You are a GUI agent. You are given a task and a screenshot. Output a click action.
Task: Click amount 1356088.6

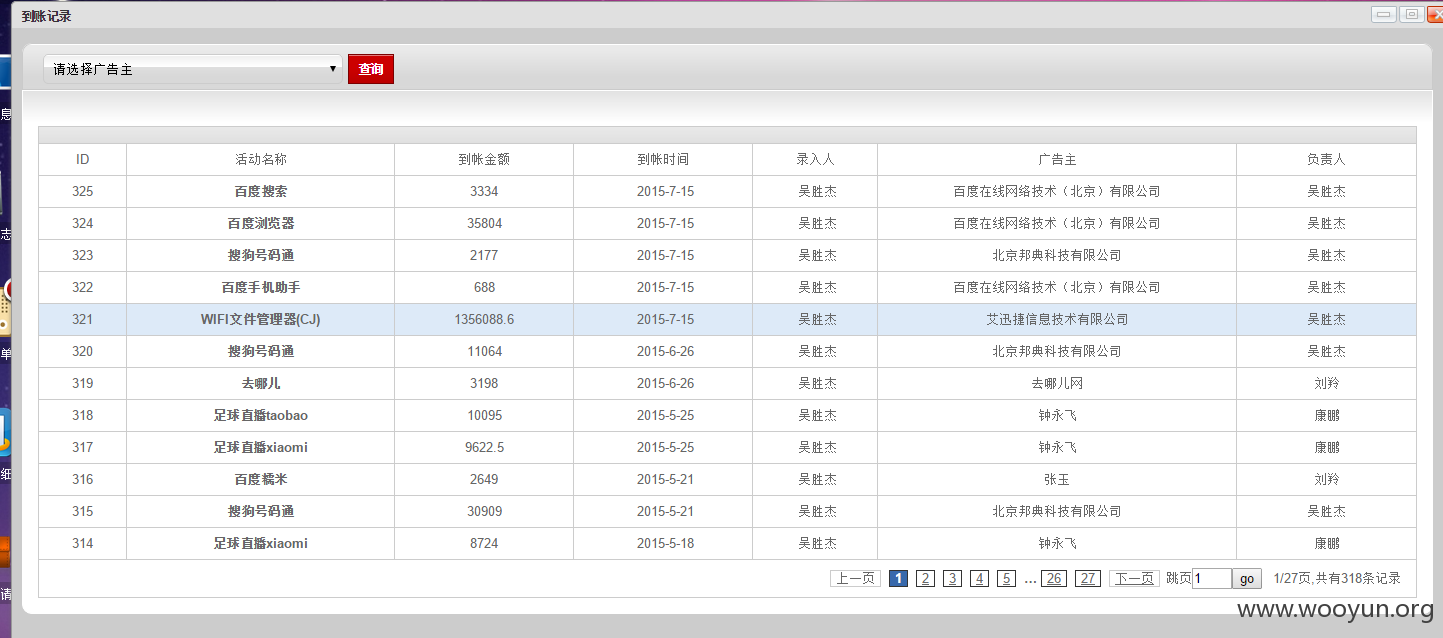pyautogui.click(x=484, y=319)
